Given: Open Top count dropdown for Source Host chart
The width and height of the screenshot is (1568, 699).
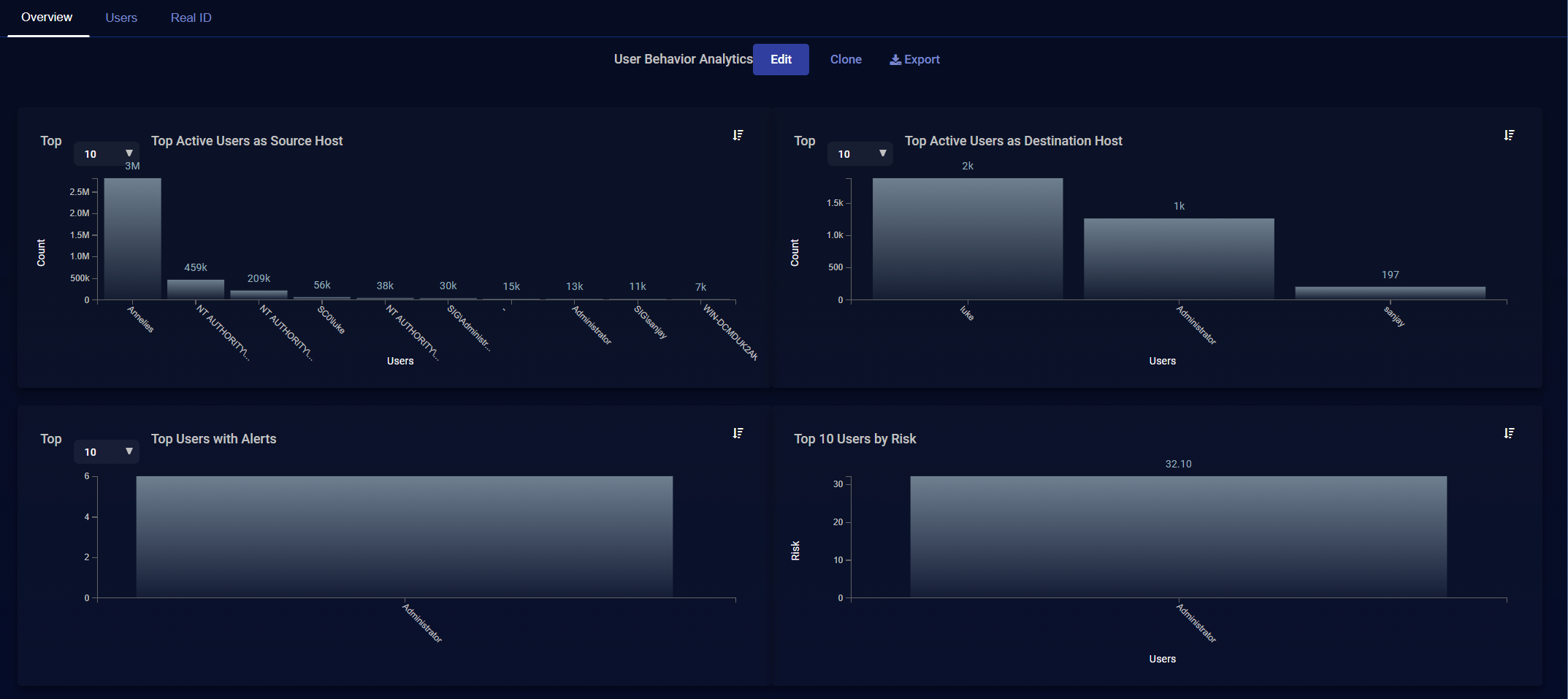Looking at the screenshot, I should click(x=107, y=154).
